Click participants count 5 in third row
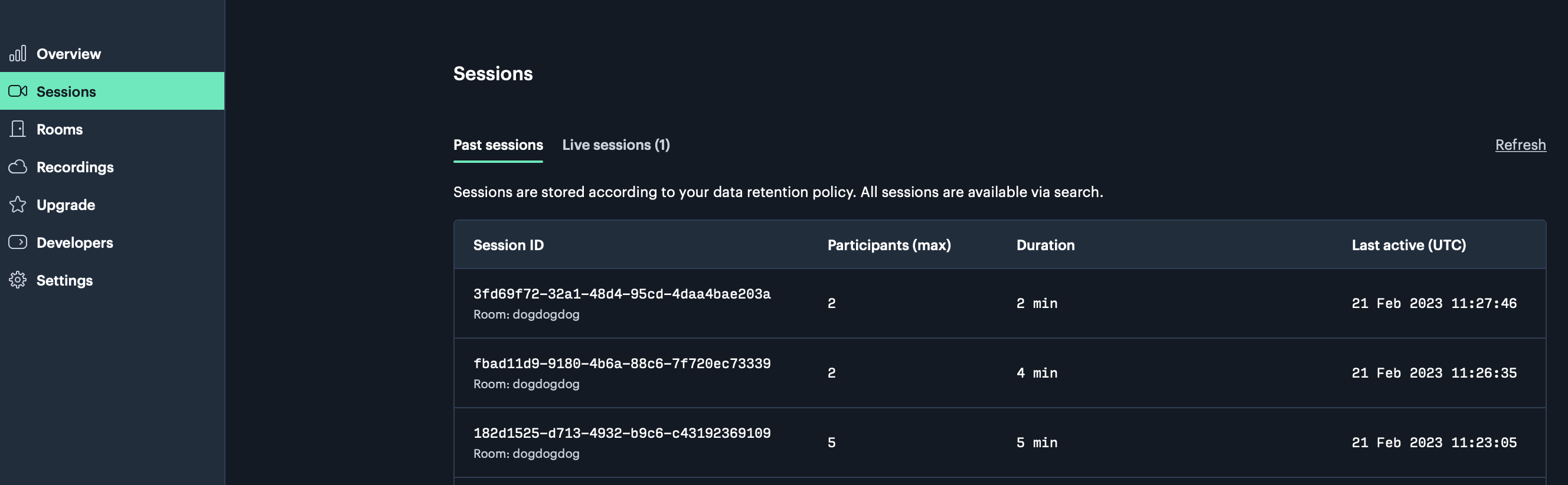Screen dimensions: 1568x485 (x=831, y=443)
